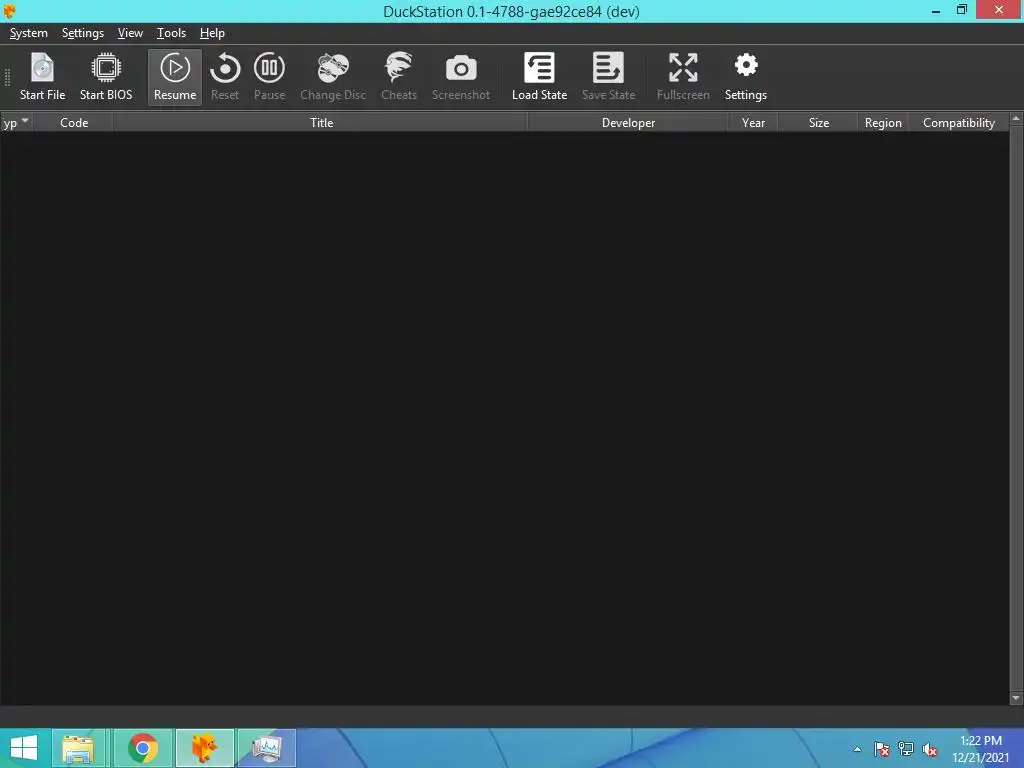Screen dimensions: 1024x768
Task: Click the DuckStation title bar duck icon
Action: tap(9, 11)
